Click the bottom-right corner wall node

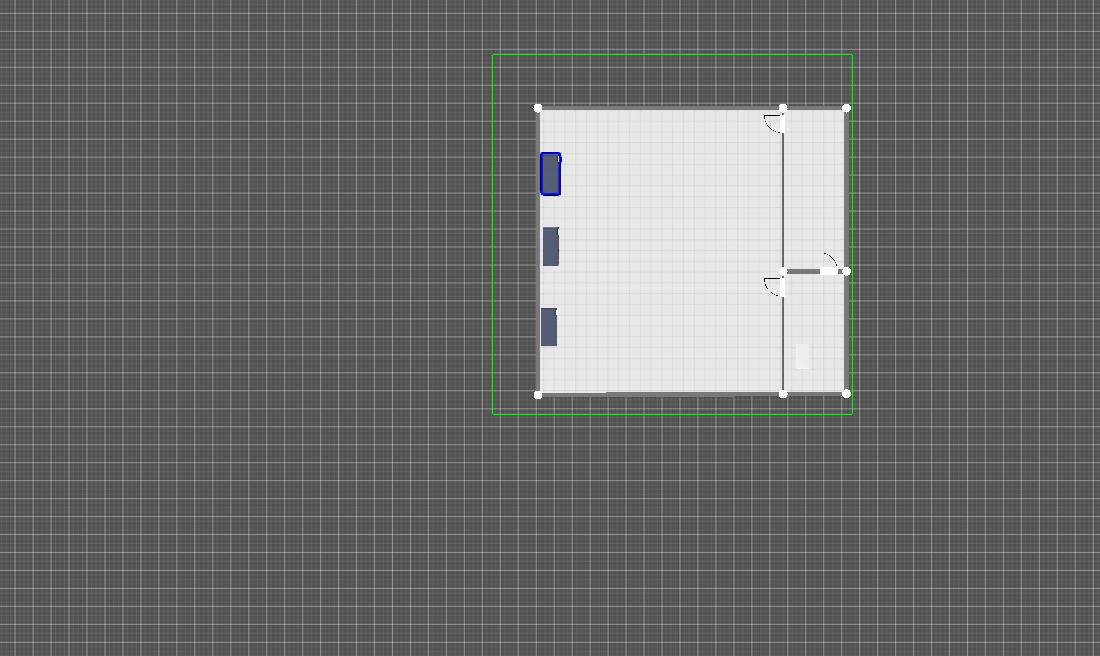847,394
